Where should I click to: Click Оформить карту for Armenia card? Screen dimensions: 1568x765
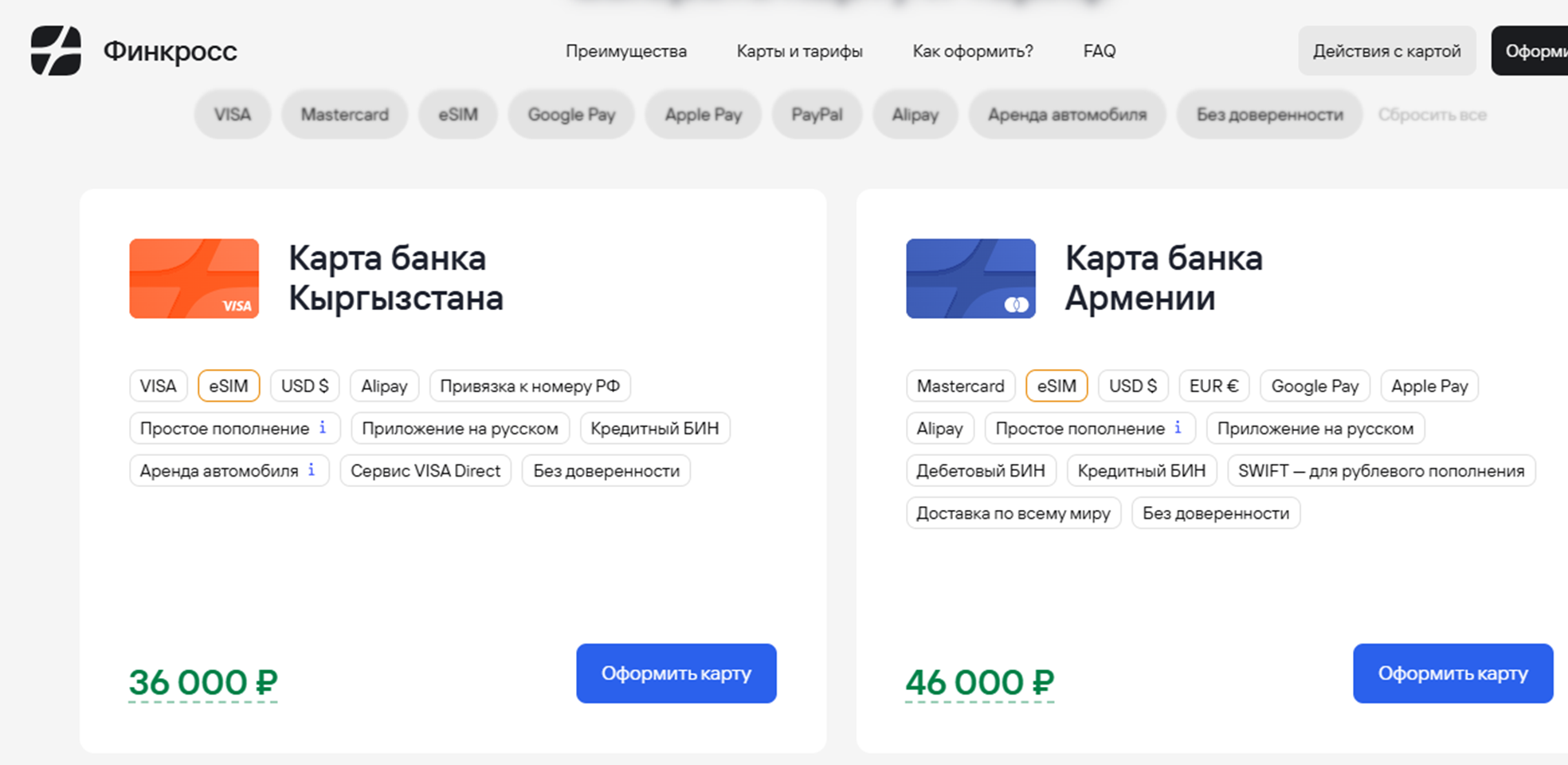tap(1452, 673)
